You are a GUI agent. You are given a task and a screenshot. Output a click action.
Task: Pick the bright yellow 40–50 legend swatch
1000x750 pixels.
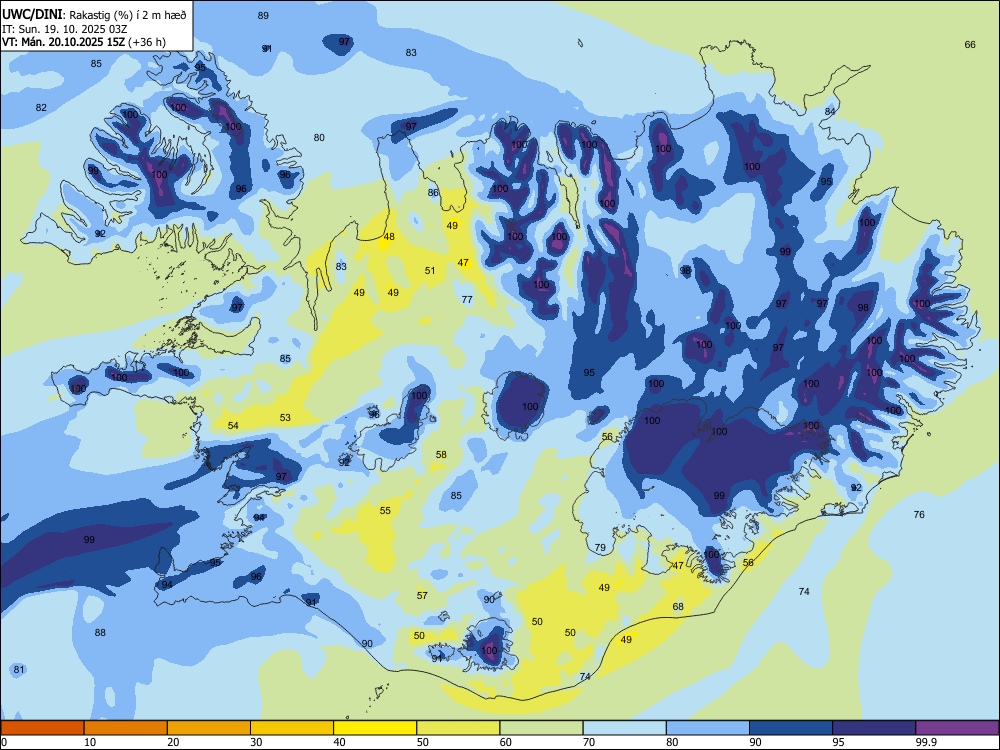[x=375, y=728]
